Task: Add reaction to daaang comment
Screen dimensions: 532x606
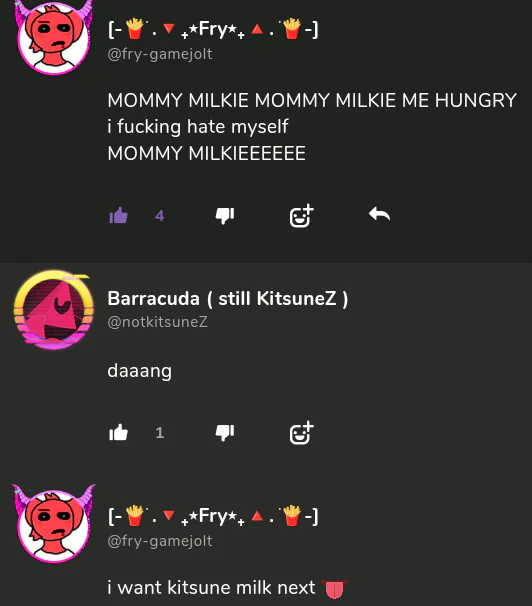Action: (x=302, y=432)
